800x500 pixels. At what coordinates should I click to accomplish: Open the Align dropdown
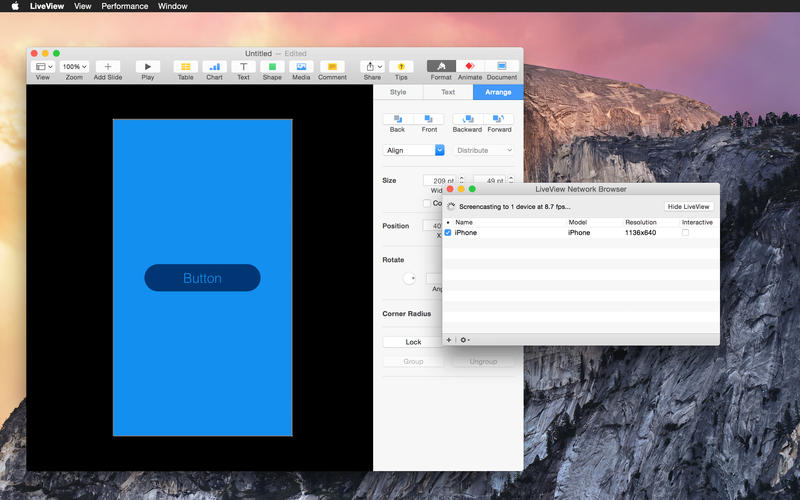pyautogui.click(x=414, y=150)
